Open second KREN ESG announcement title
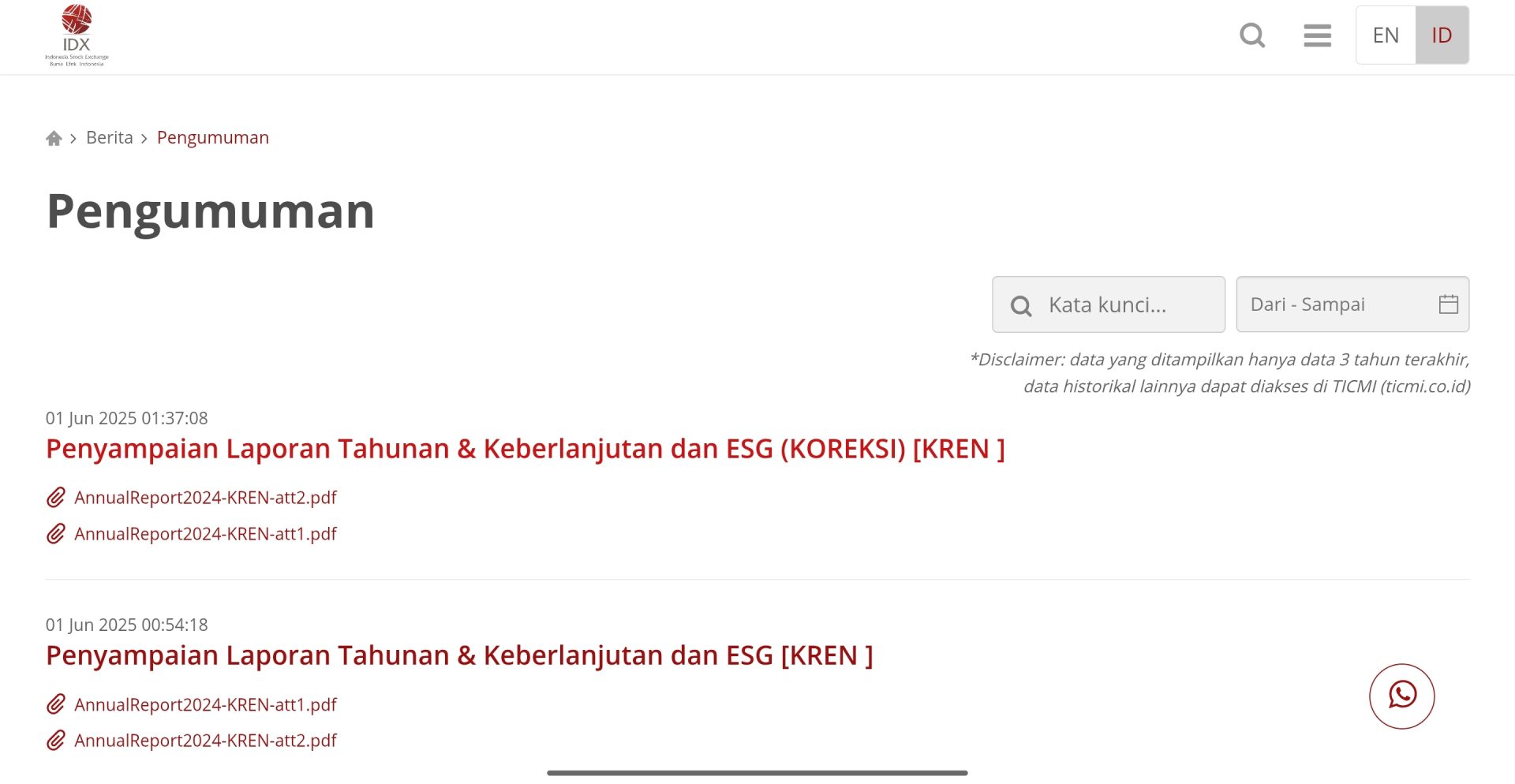This screenshot has width=1515, height=784. [x=459, y=655]
